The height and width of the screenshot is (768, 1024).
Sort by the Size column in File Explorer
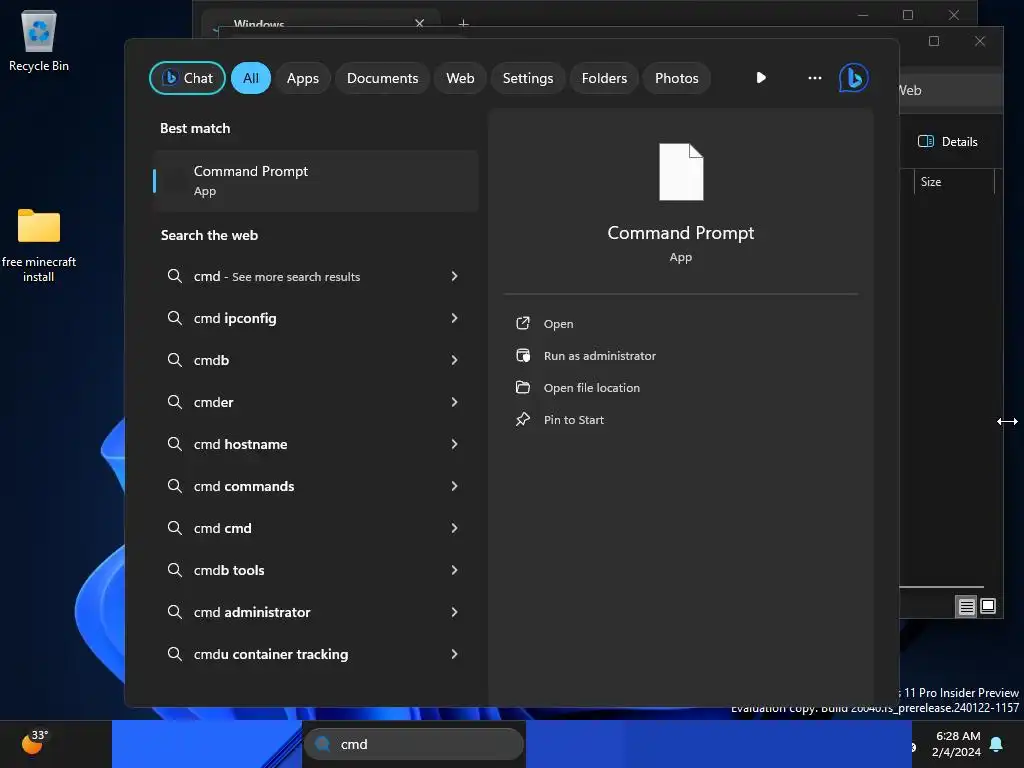(953, 182)
